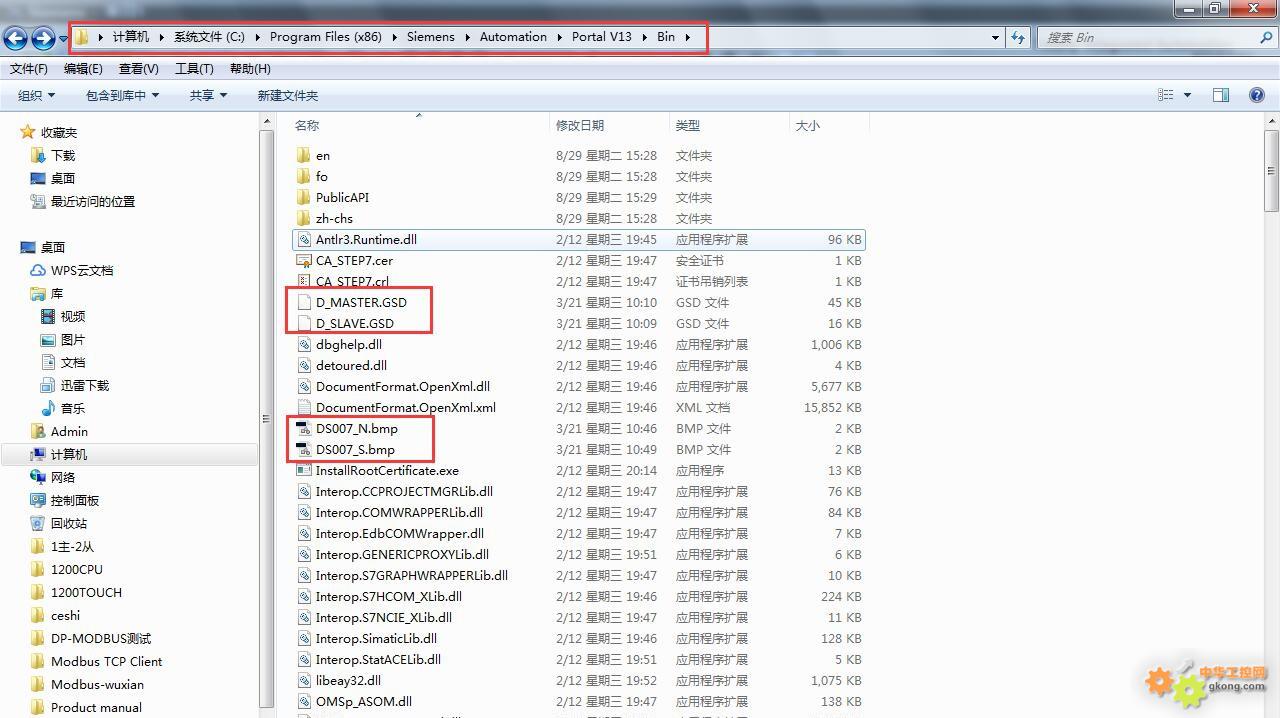Select 最近访问的位置 in sidebar
The width and height of the screenshot is (1280, 718).
[x=93, y=201]
